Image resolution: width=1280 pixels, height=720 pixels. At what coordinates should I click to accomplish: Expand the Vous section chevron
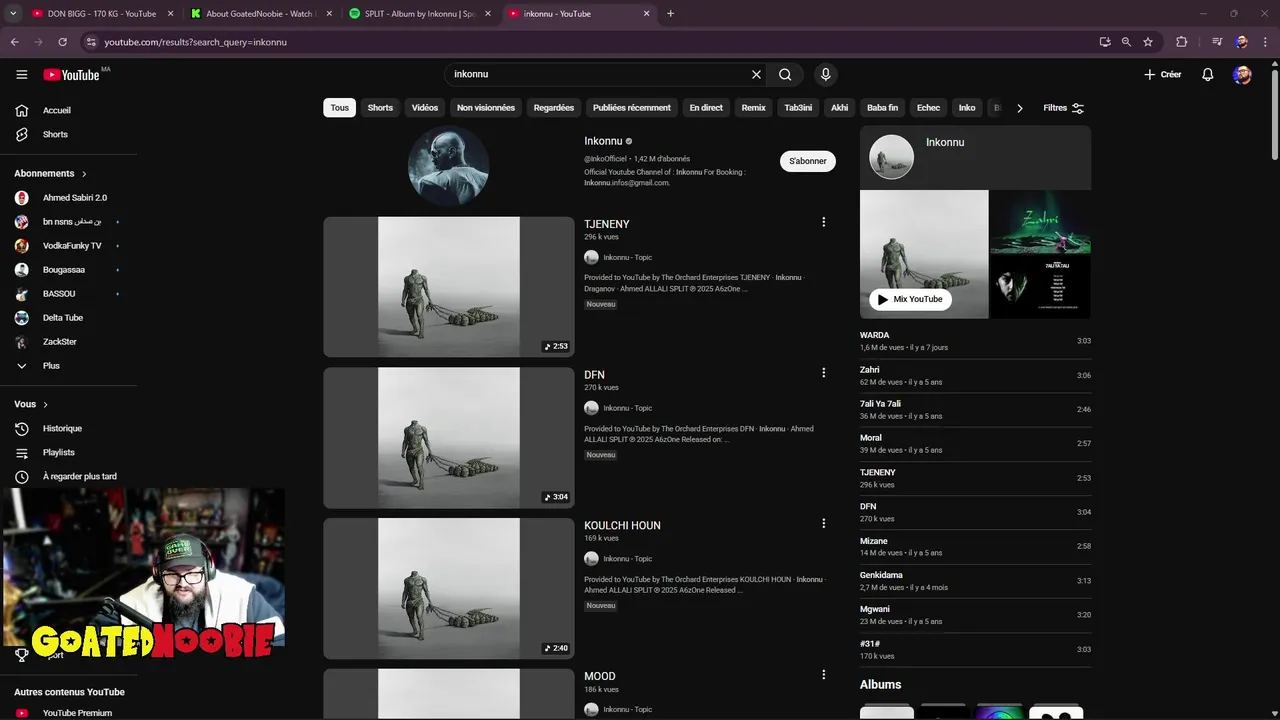pyautogui.click(x=45, y=405)
